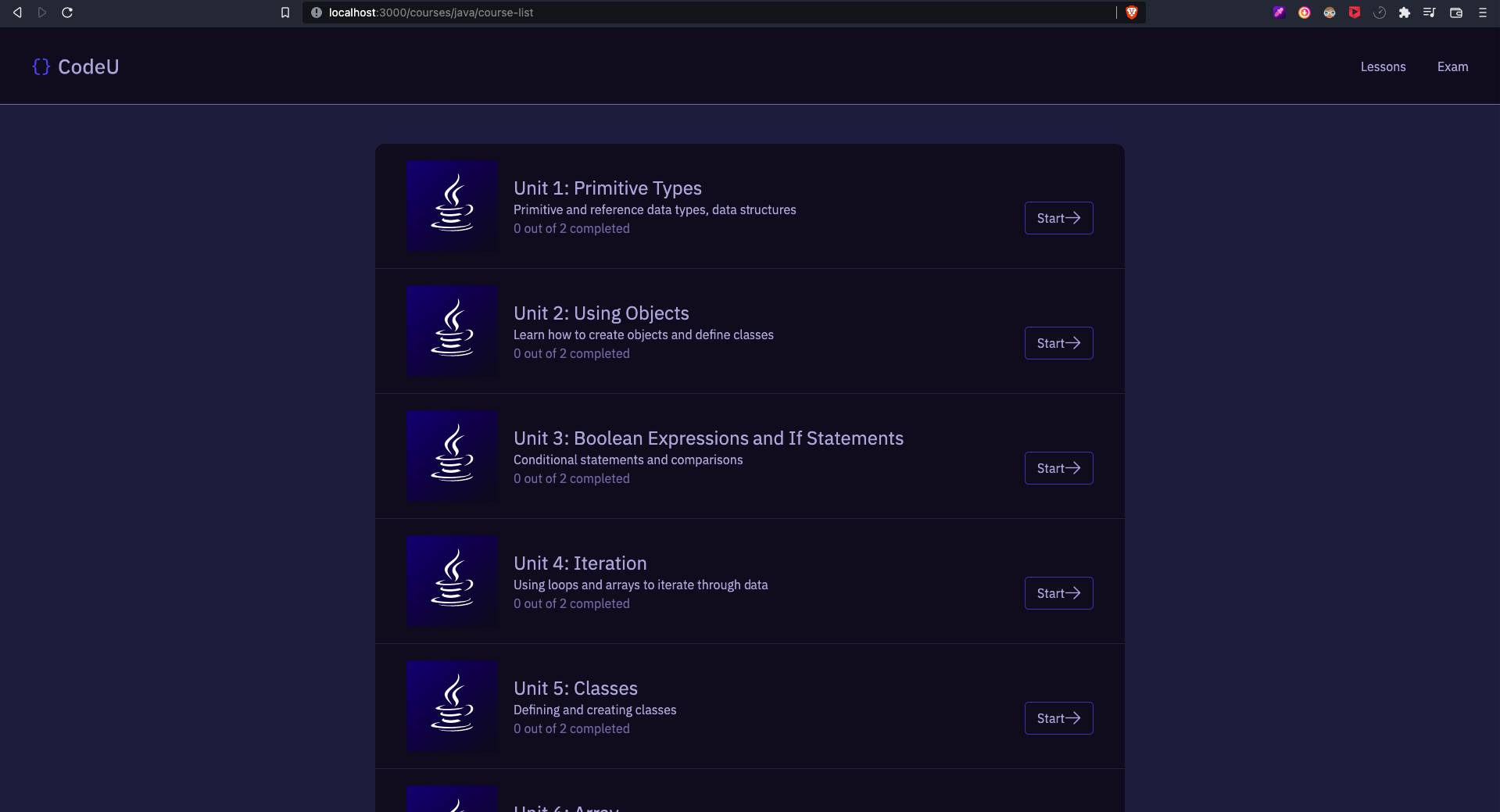Open the browser extensions puzzle icon
This screenshot has width=1500, height=812.
point(1405,13)
